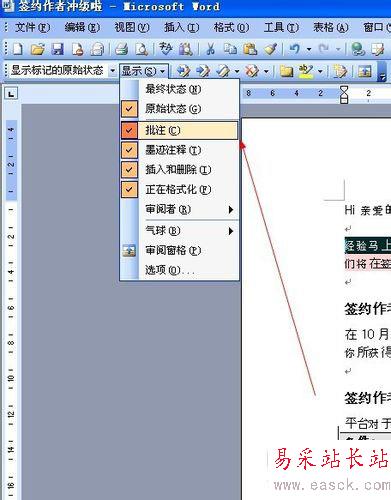Viewport: 391px width, 500px height.
Task: Copy selection using copy icon
Action: [x=230, y=49]
